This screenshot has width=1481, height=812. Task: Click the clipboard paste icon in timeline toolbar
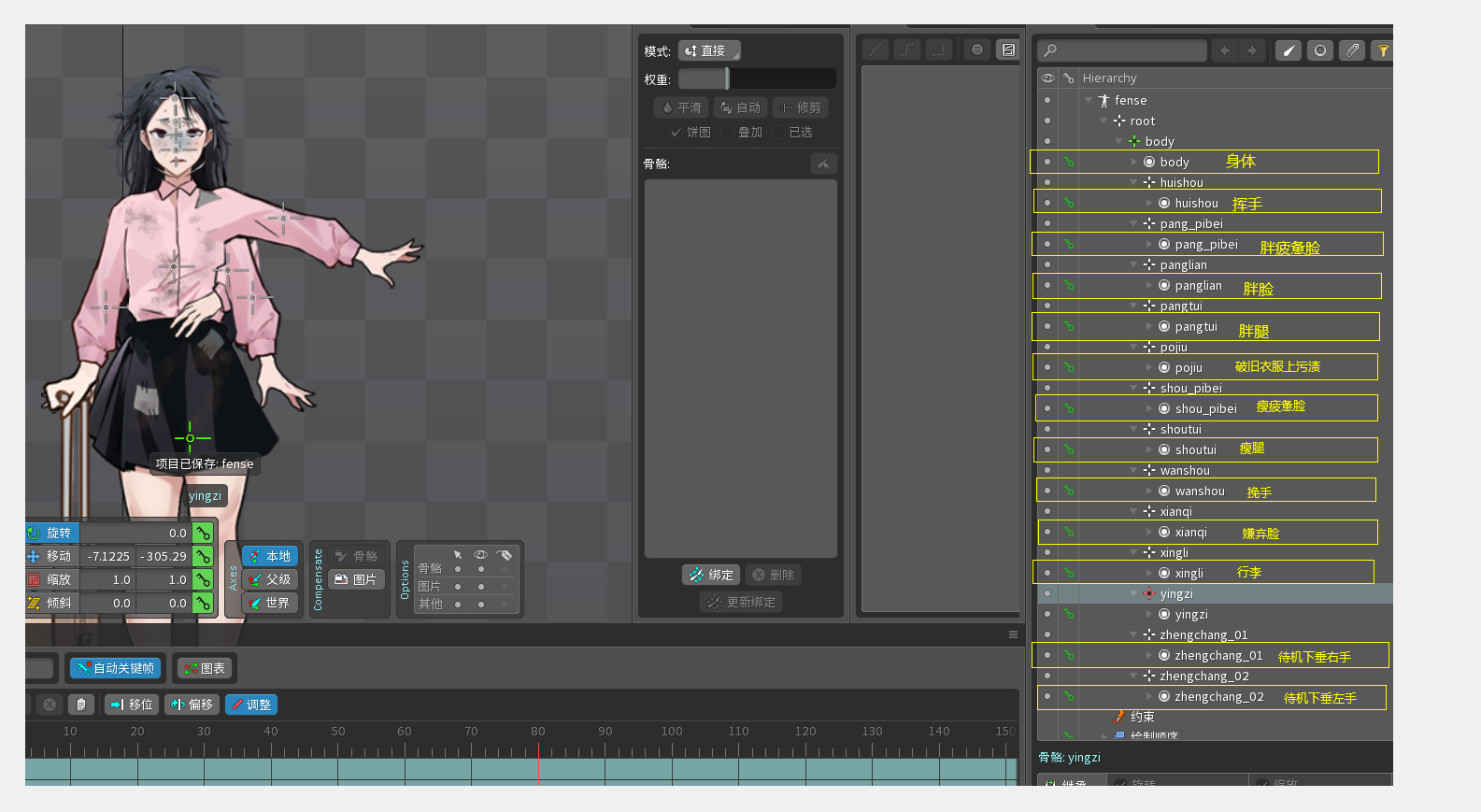[x=81, y=705]
